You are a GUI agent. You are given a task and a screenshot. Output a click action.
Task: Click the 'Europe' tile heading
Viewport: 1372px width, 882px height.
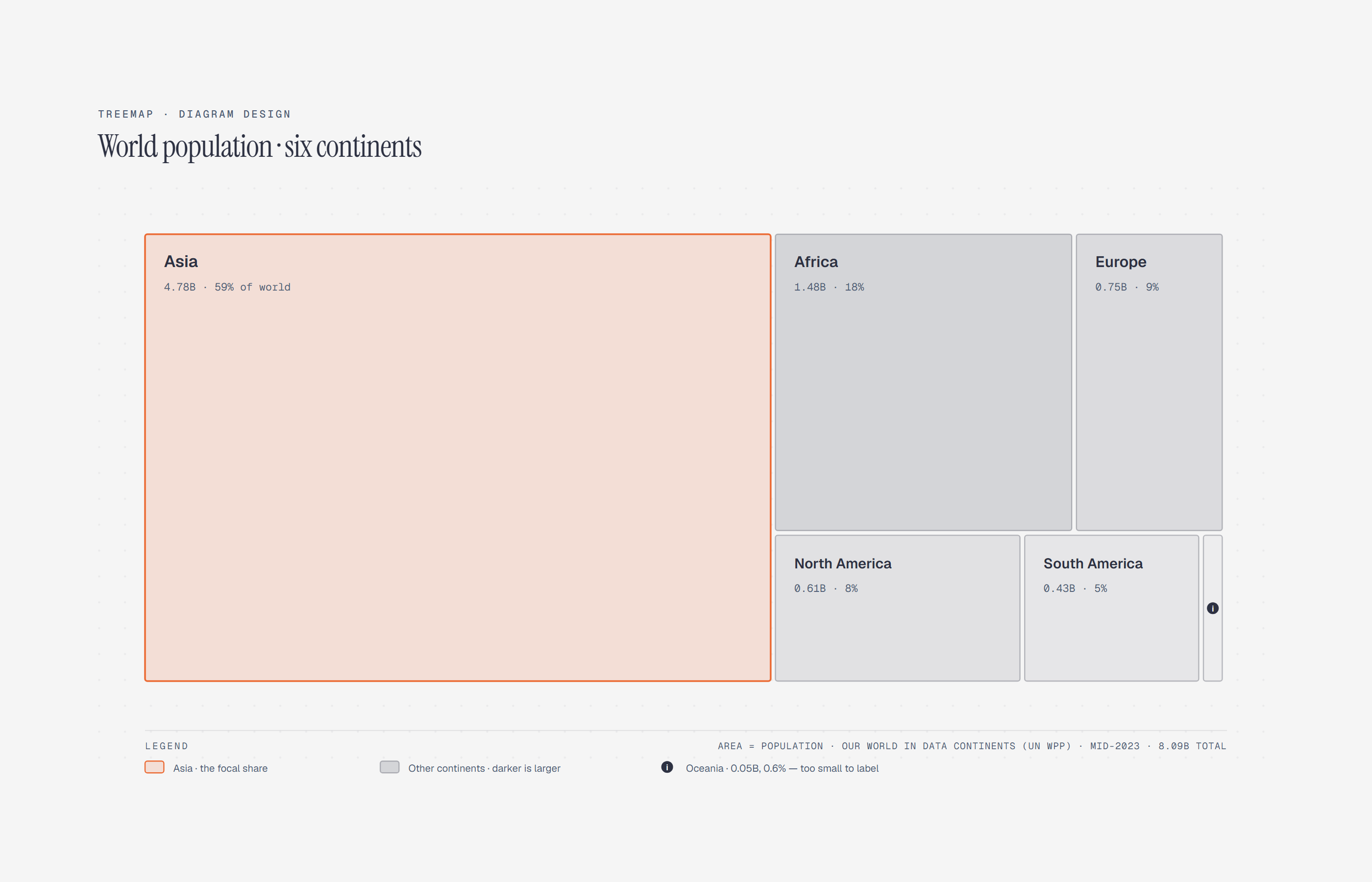[x=1121, y=262]
